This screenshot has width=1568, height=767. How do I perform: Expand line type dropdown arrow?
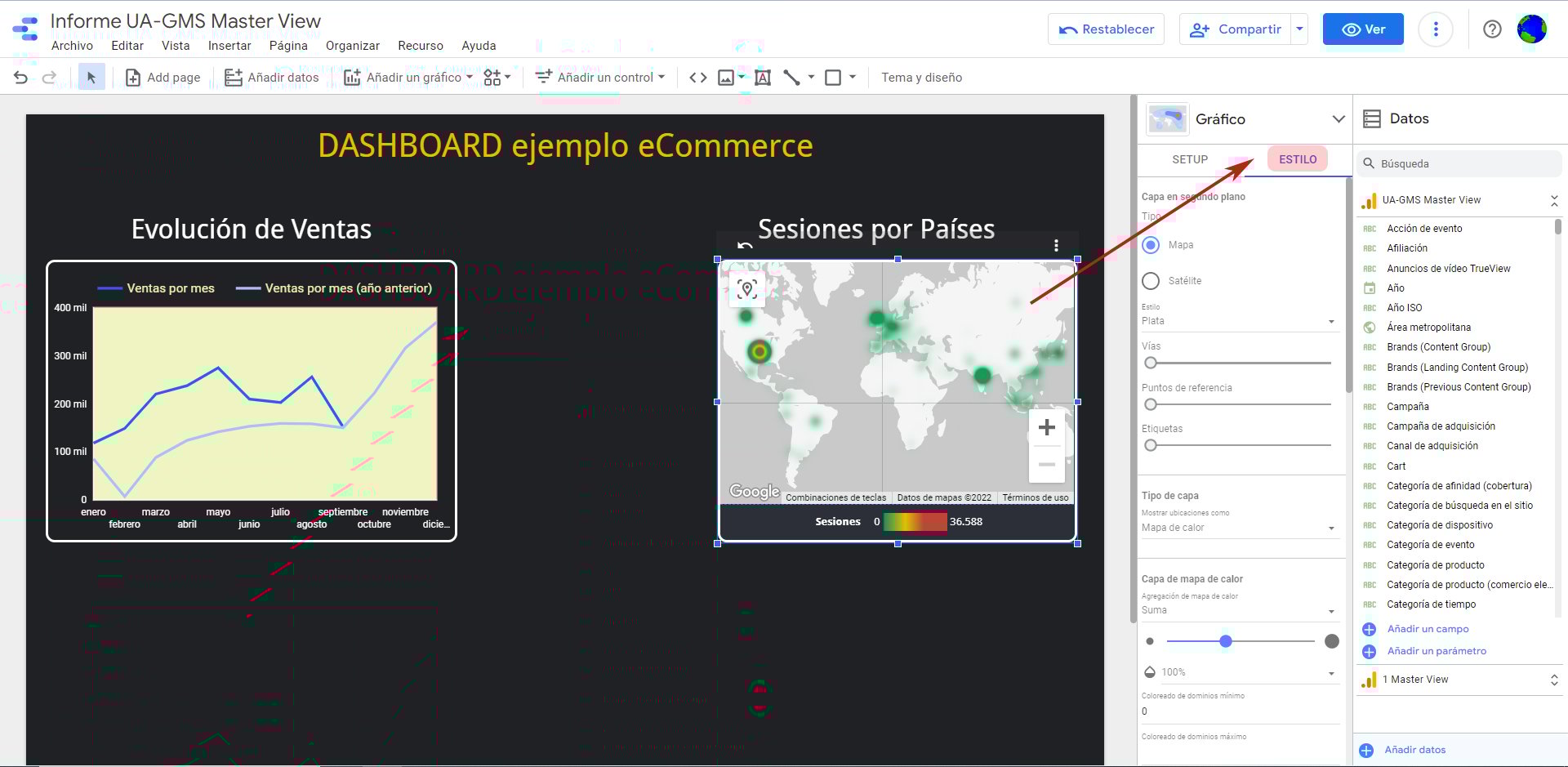(811, 78)
